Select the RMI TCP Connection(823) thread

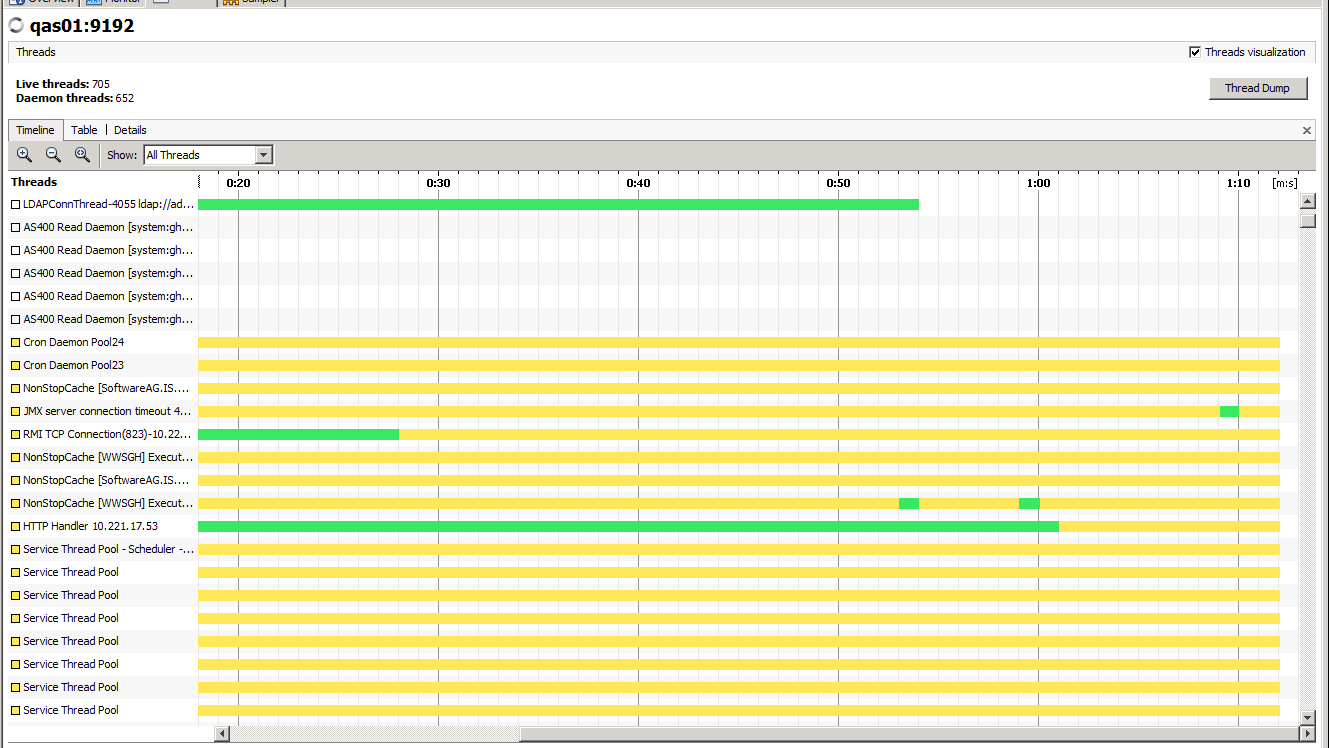click(107, 434)
